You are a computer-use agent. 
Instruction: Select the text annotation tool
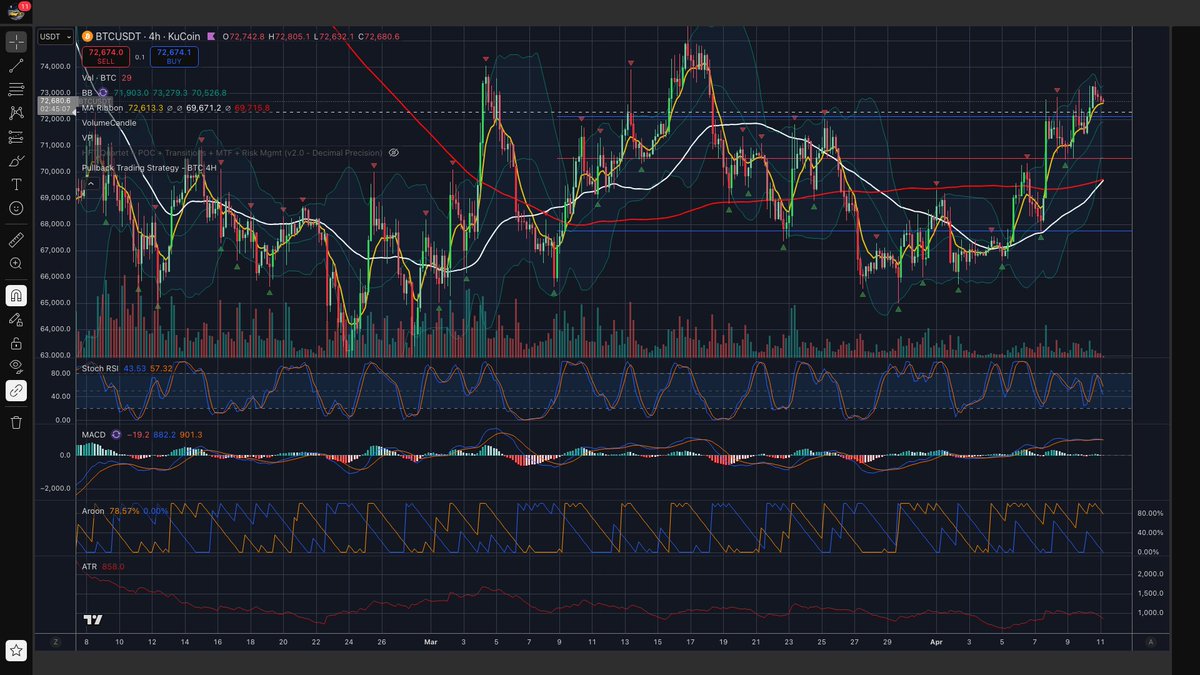coord(16,184)
